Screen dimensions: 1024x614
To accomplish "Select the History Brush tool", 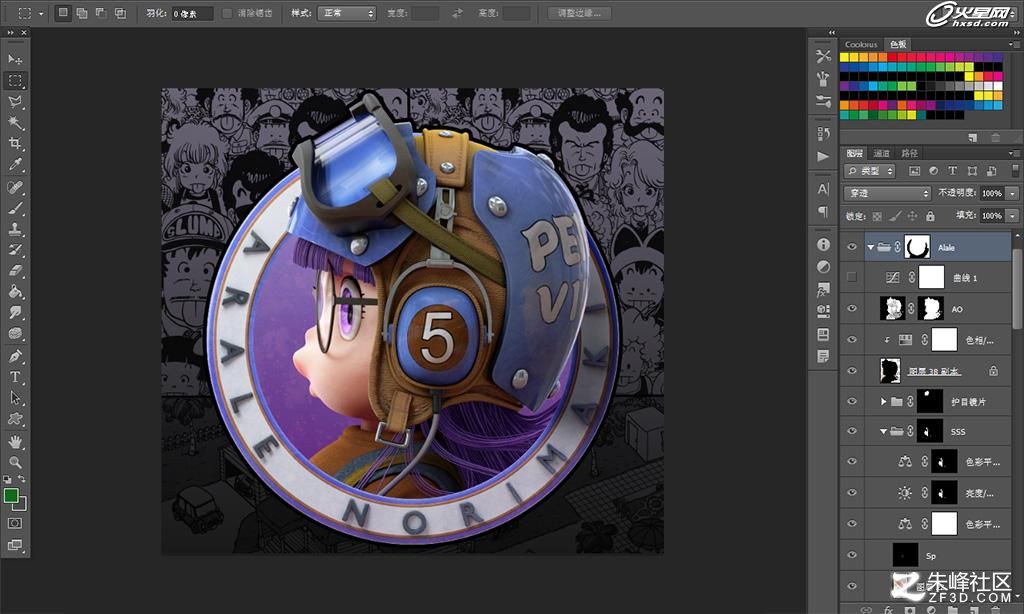I will pyautogui.click(x=14, y=250).
